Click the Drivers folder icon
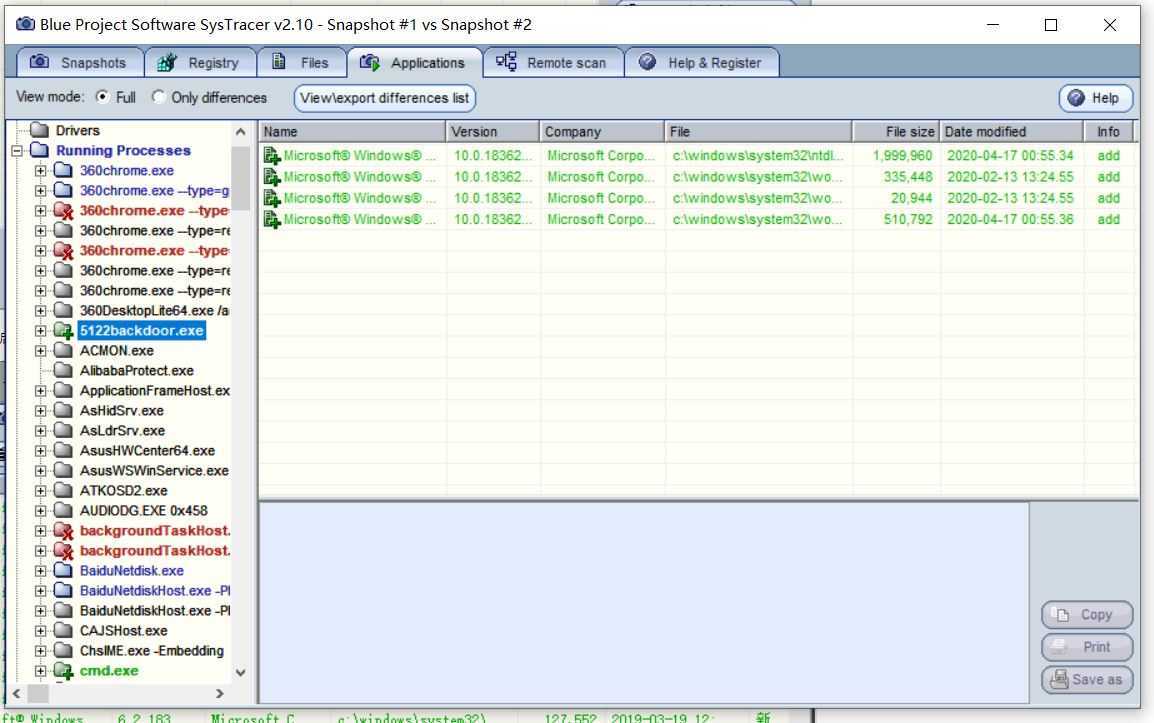This screenshot has height=723, width=1154. click(x=39, y=130)
